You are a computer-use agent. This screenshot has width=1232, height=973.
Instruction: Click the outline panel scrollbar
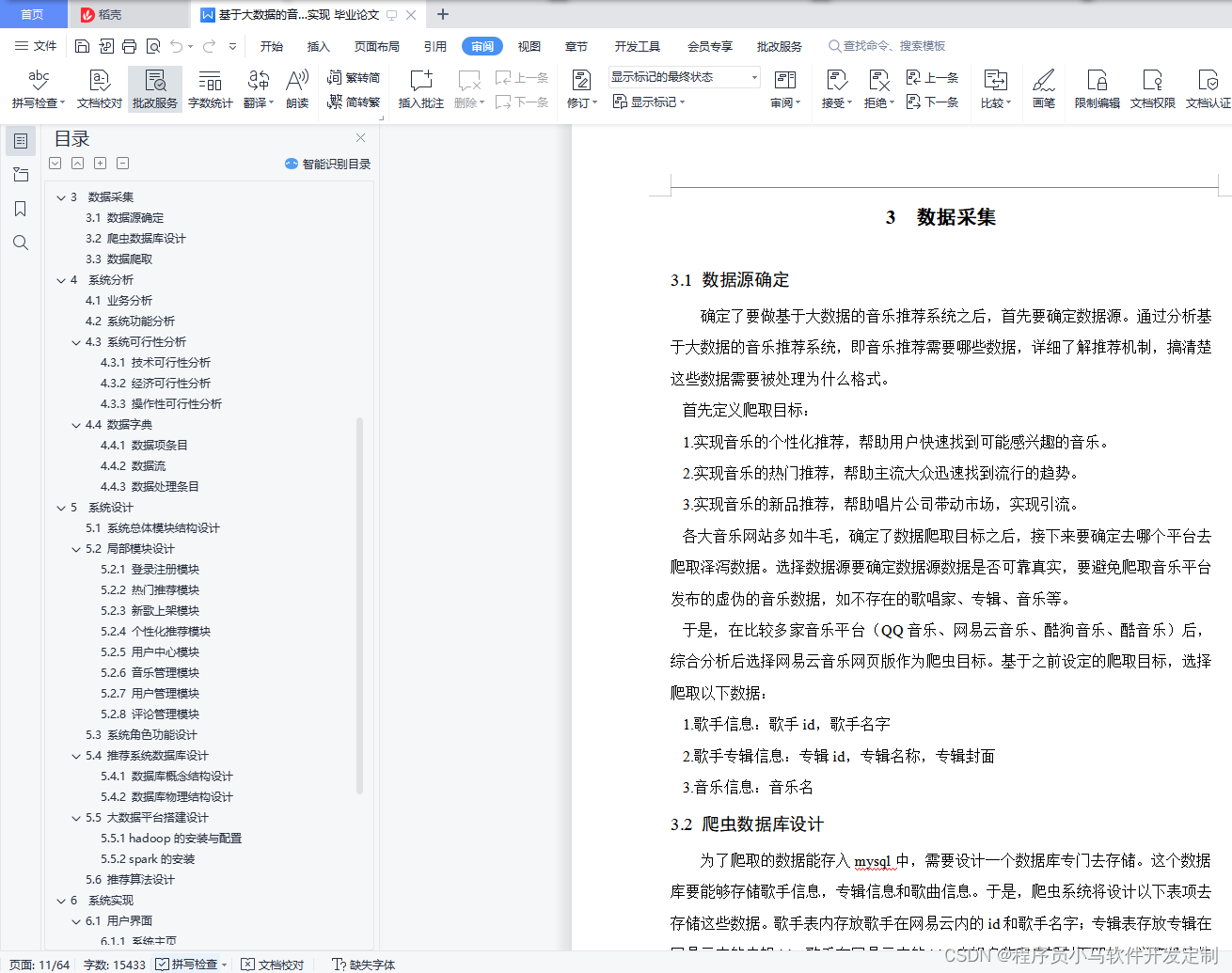coord(360,606)
